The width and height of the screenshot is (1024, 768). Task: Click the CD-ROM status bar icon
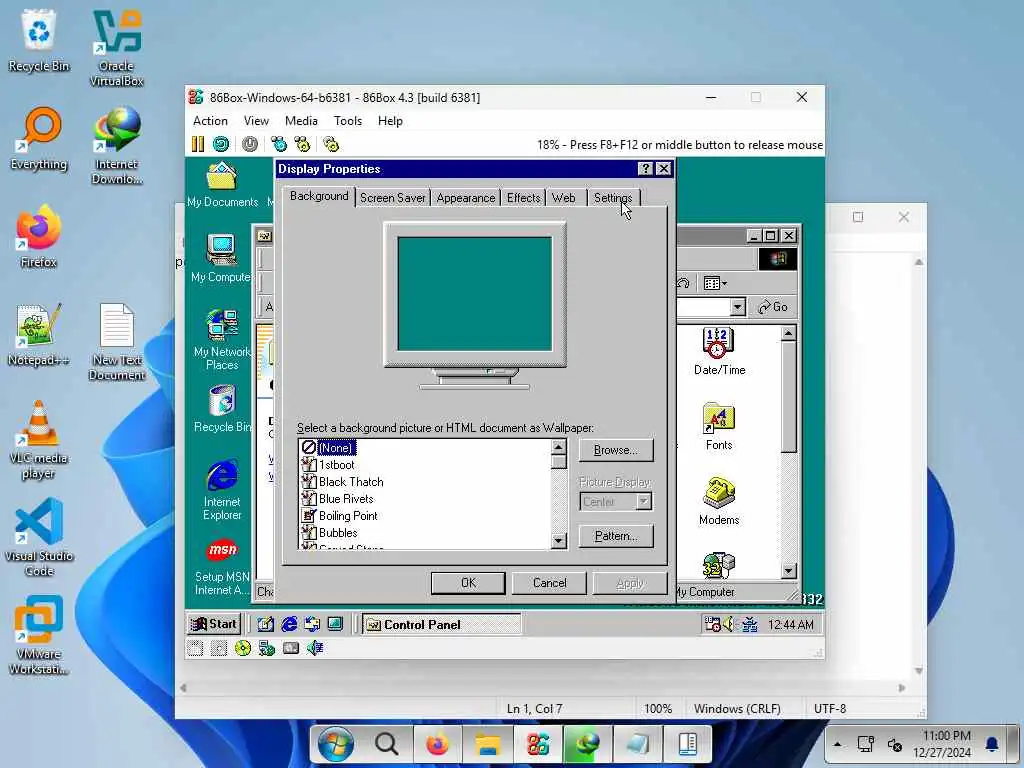243,648
